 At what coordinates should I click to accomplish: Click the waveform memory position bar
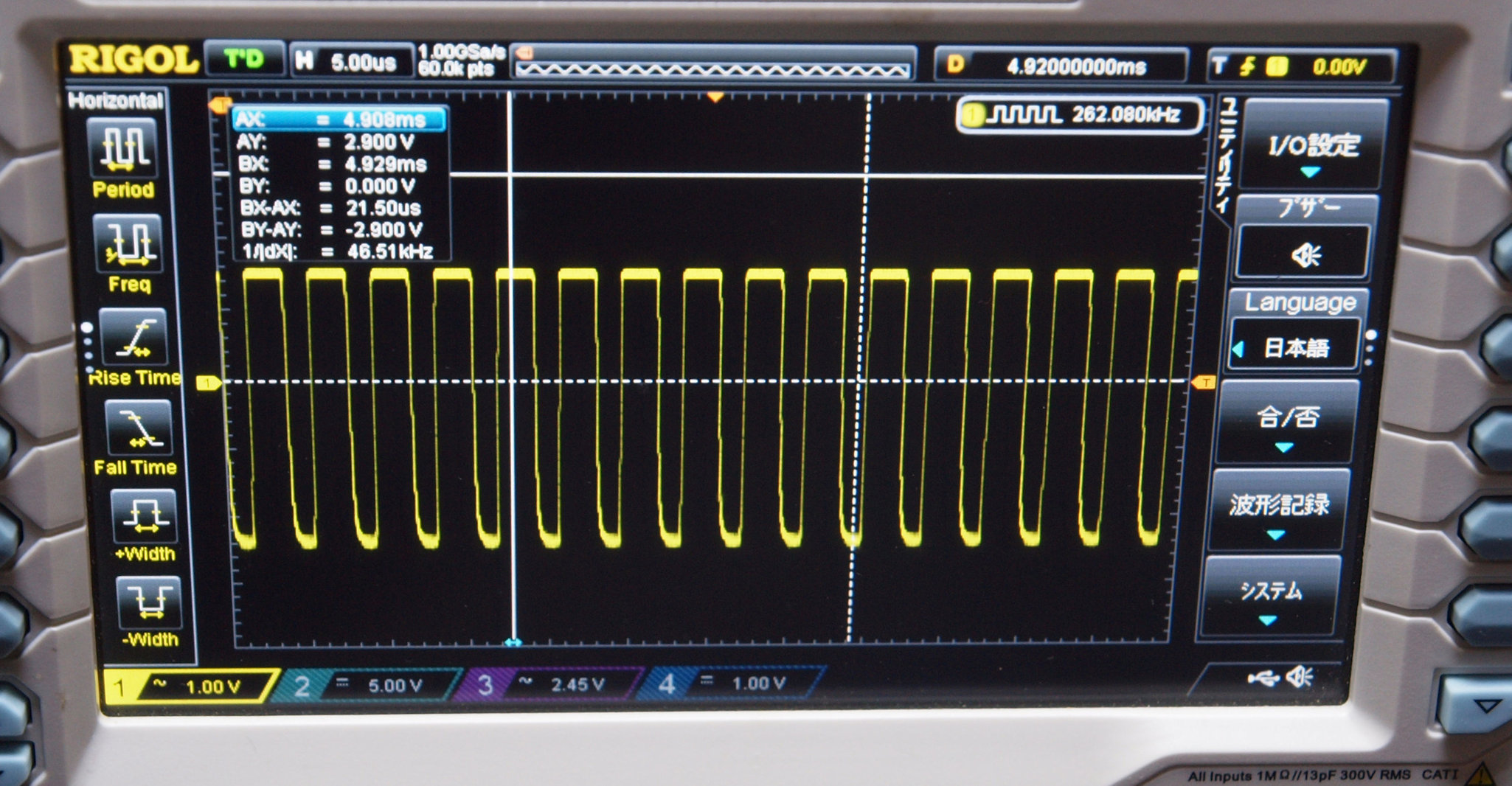pyautogui.click(x=712, y=63)
